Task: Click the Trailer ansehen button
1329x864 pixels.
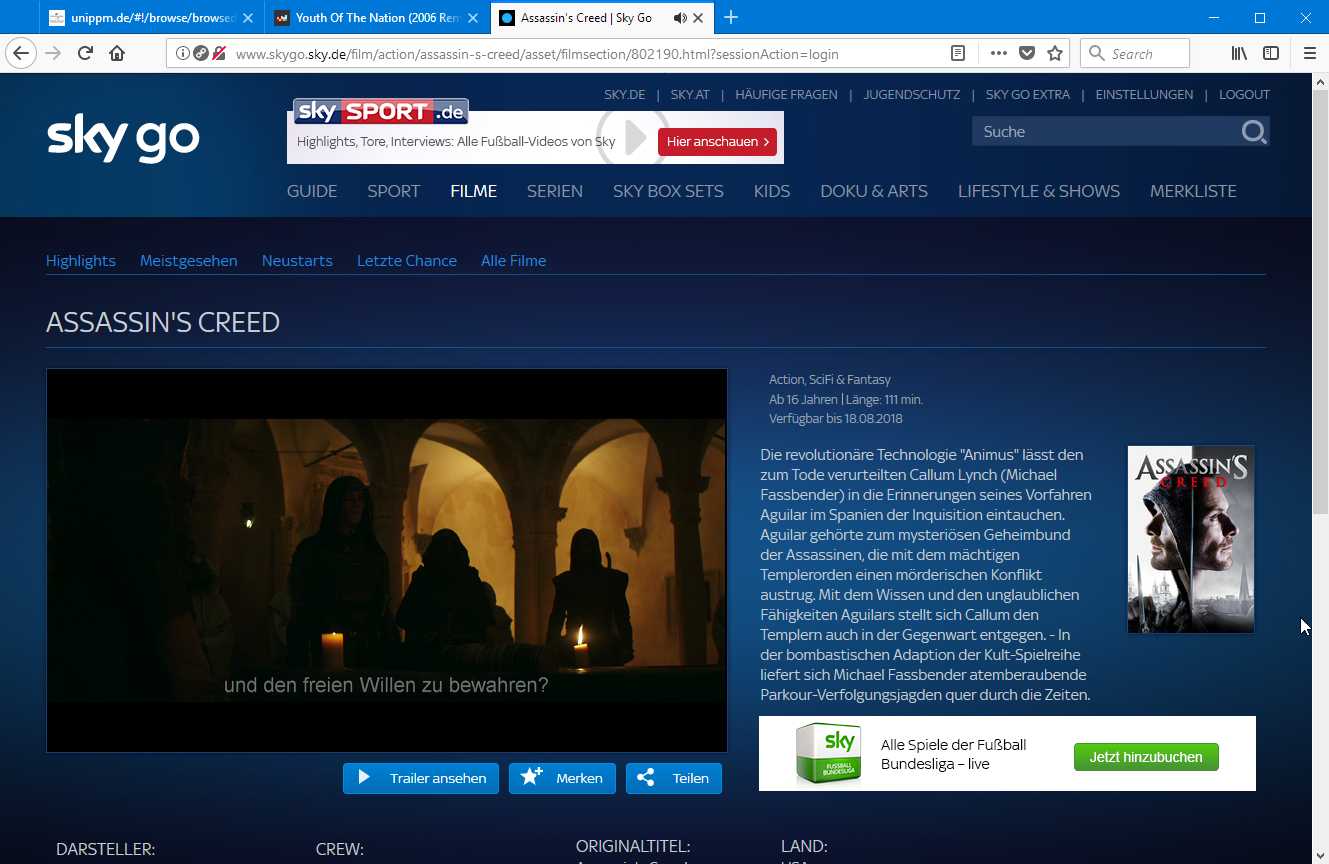Action: click(421, 778)
